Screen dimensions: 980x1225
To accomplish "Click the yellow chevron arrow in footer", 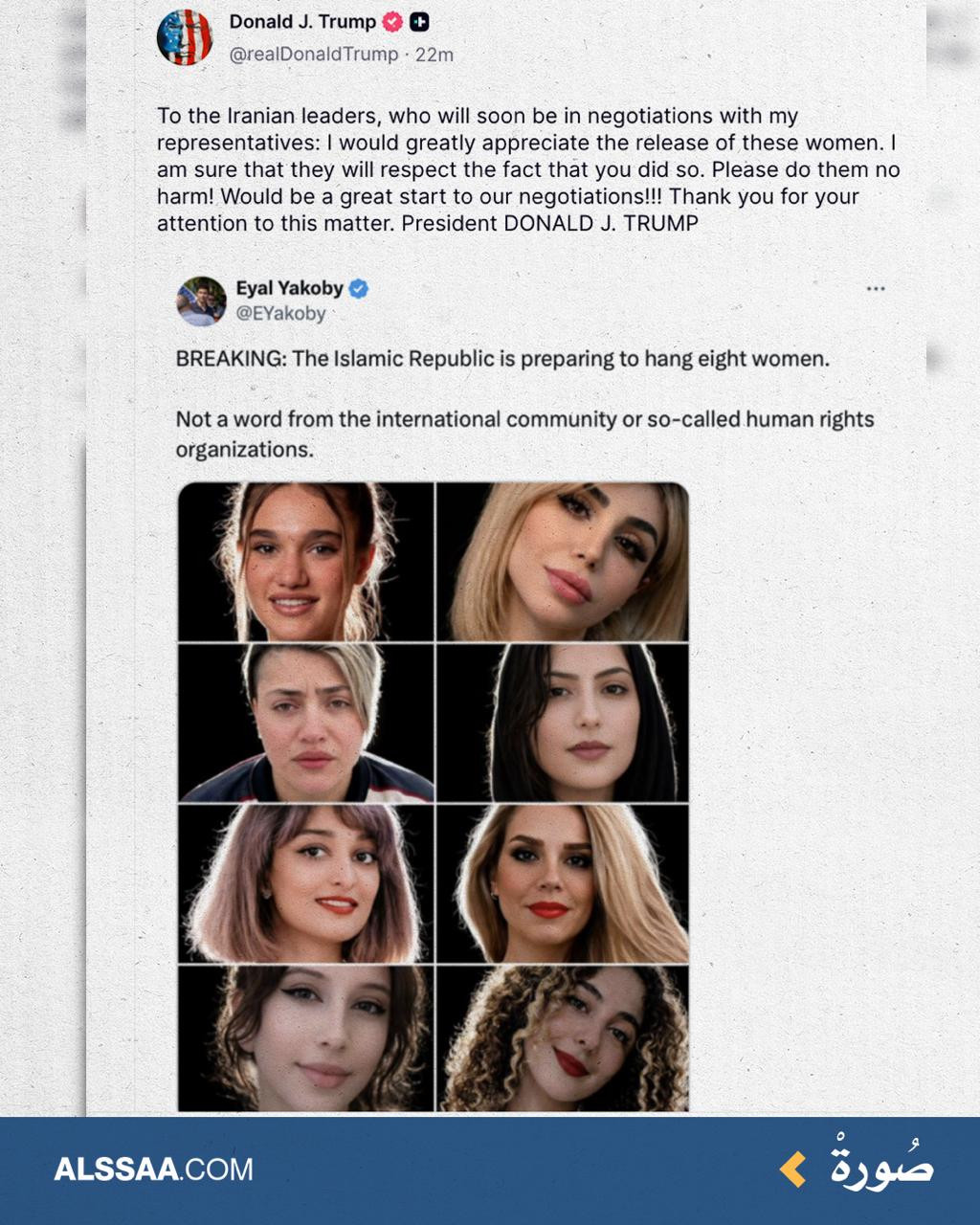I will pos(792,1169).
